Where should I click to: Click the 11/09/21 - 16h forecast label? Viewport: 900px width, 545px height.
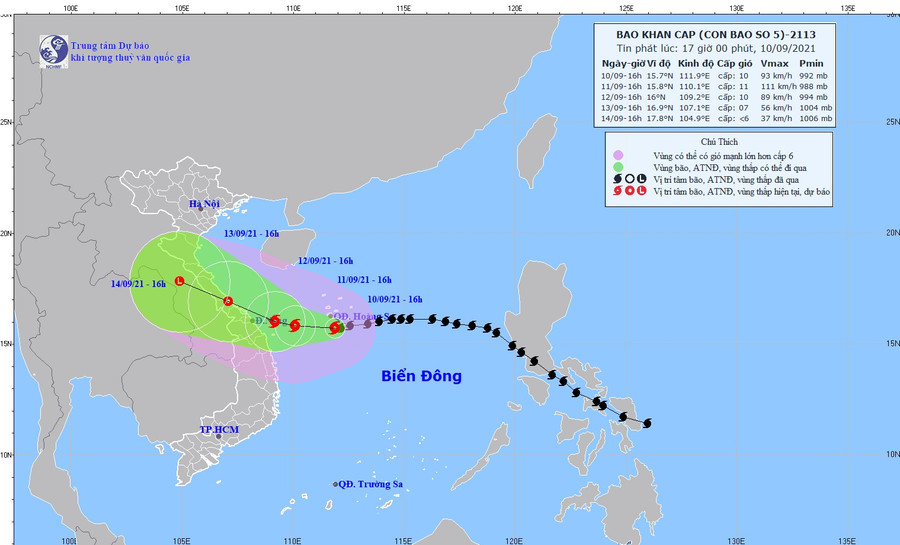(364, 280)
